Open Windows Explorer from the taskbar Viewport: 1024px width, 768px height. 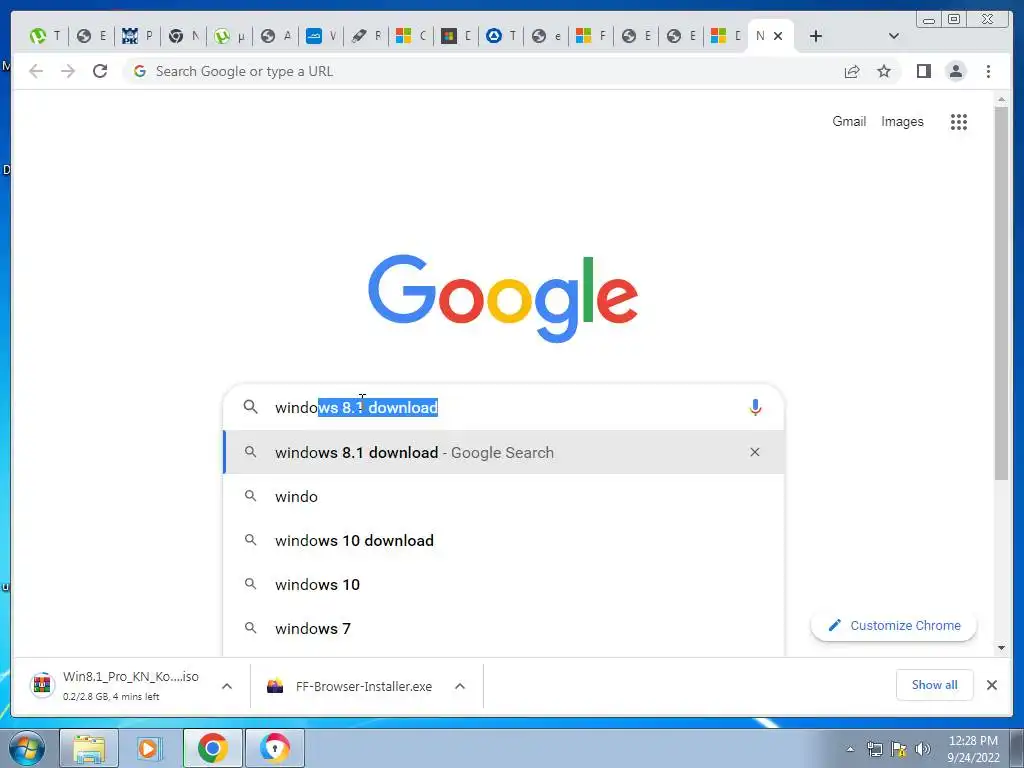tap(89, 748)
